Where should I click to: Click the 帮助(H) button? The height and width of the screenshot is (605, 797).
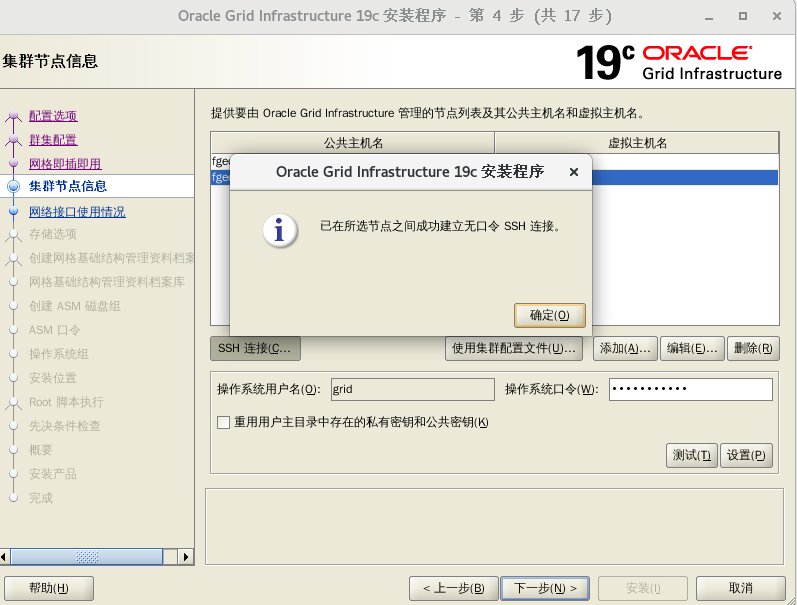(x=49, y=588)
